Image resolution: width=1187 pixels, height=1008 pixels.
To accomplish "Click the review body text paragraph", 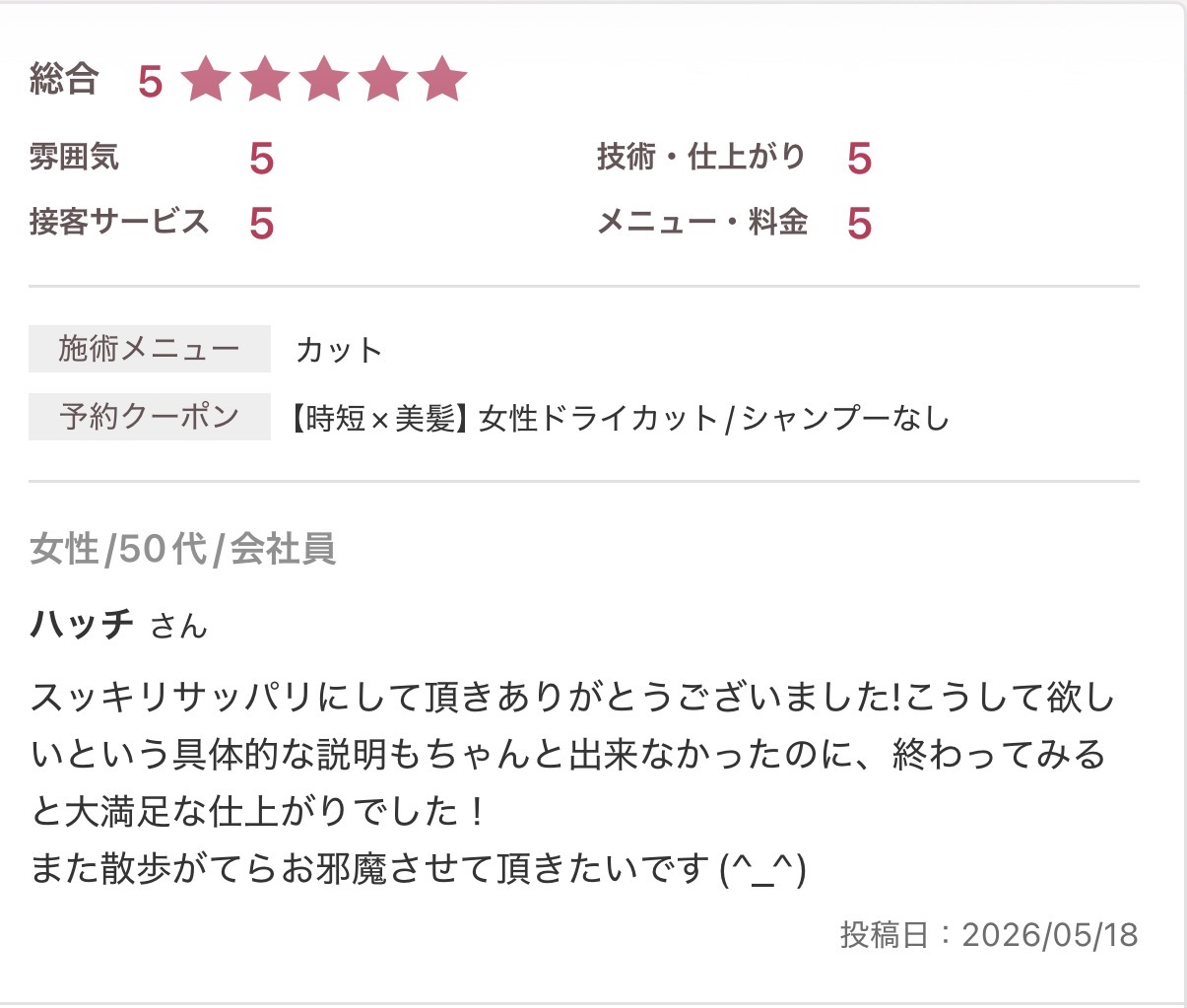I will point(573,782).
